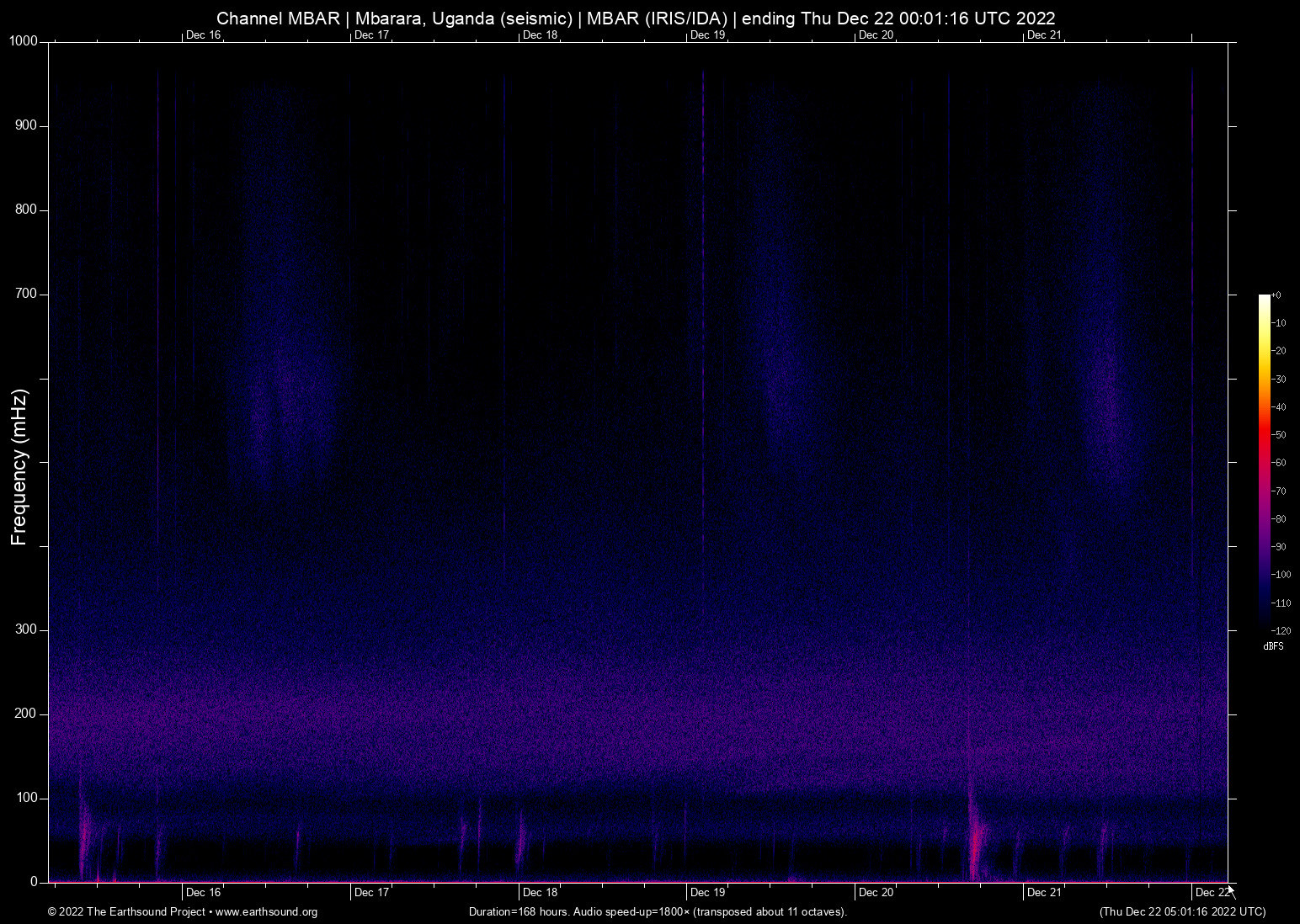This screenshot has width=1300, height=924.
Task: Click the 700 tick label on the left axis
Action: tap(26, 294)
